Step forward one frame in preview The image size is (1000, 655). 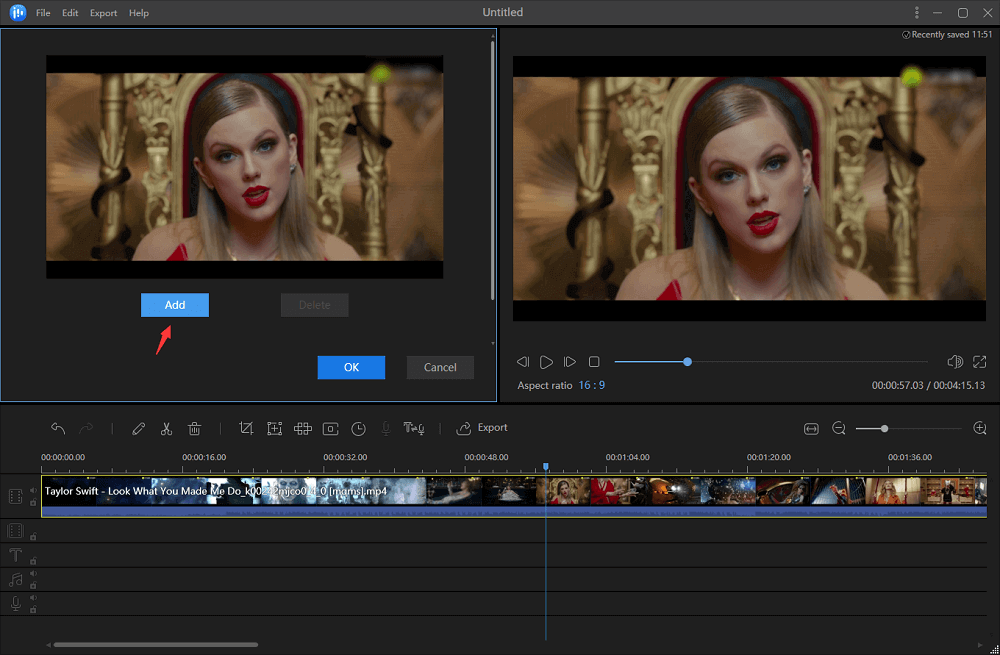click(x=570, y=362)
